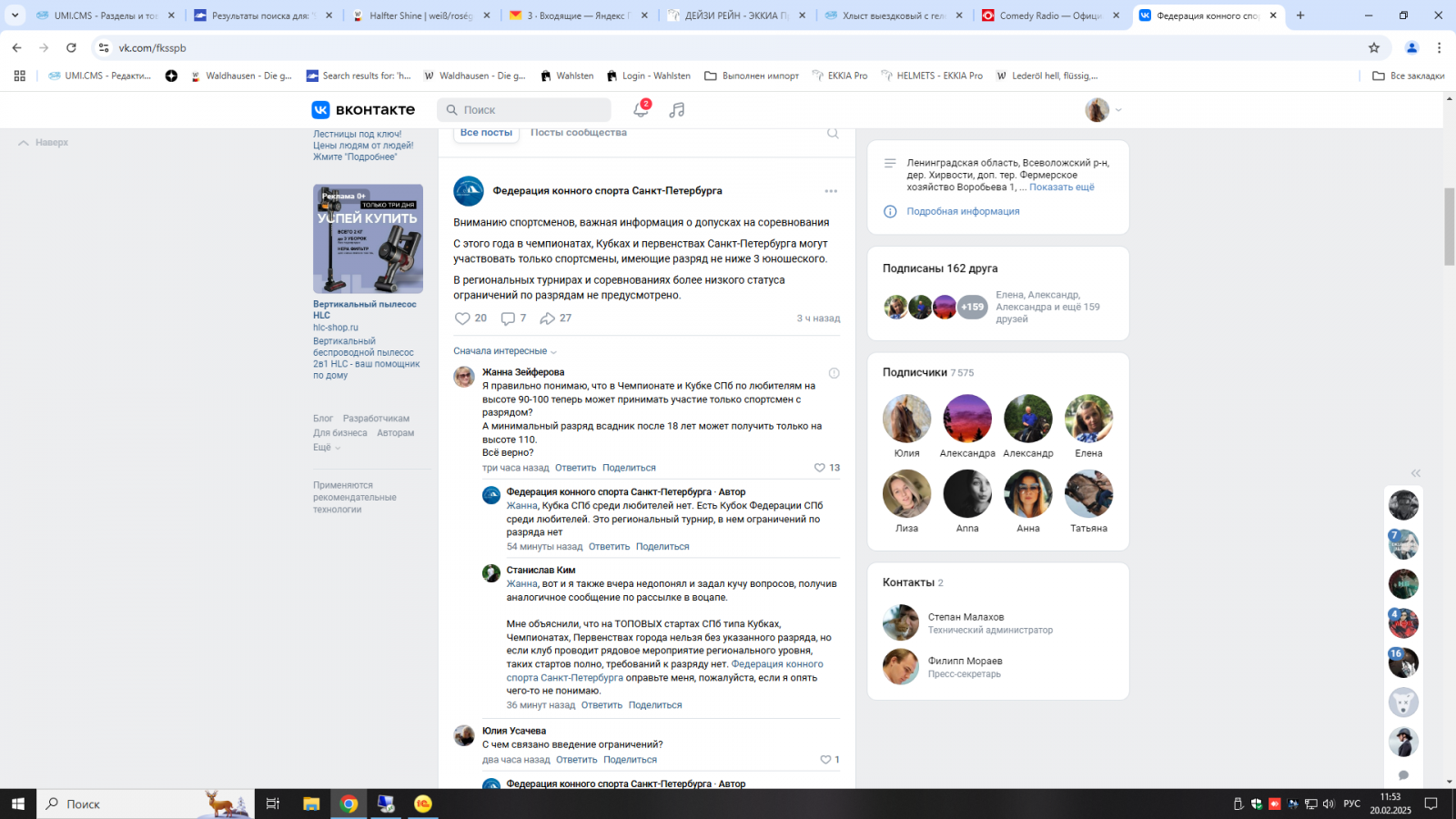This screenshot has height=819, width=1456.
Task: Open the federation community avatar on the post
Action: click(469, 191)
